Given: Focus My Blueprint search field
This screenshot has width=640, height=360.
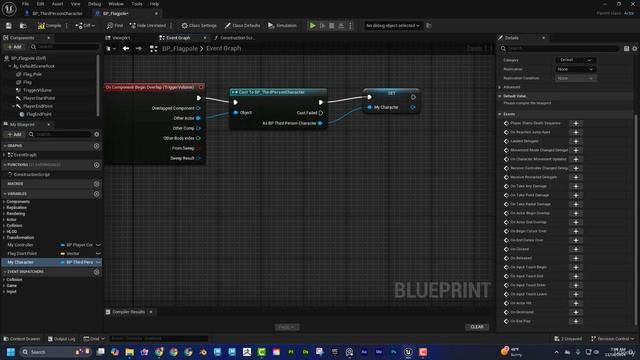Looking at the screenshot, I should (x=59, y=134).
